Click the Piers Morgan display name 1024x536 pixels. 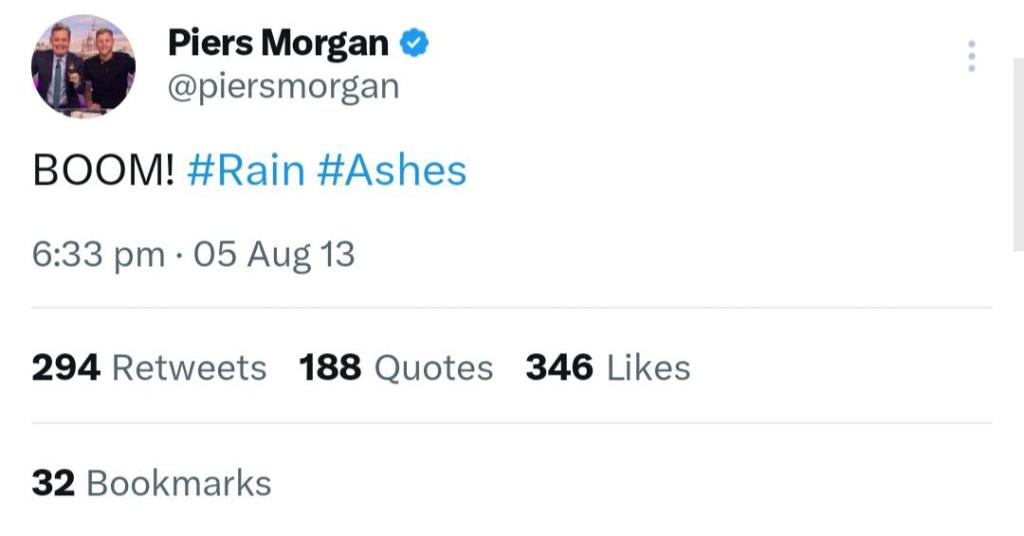click(x=278, y=43)
